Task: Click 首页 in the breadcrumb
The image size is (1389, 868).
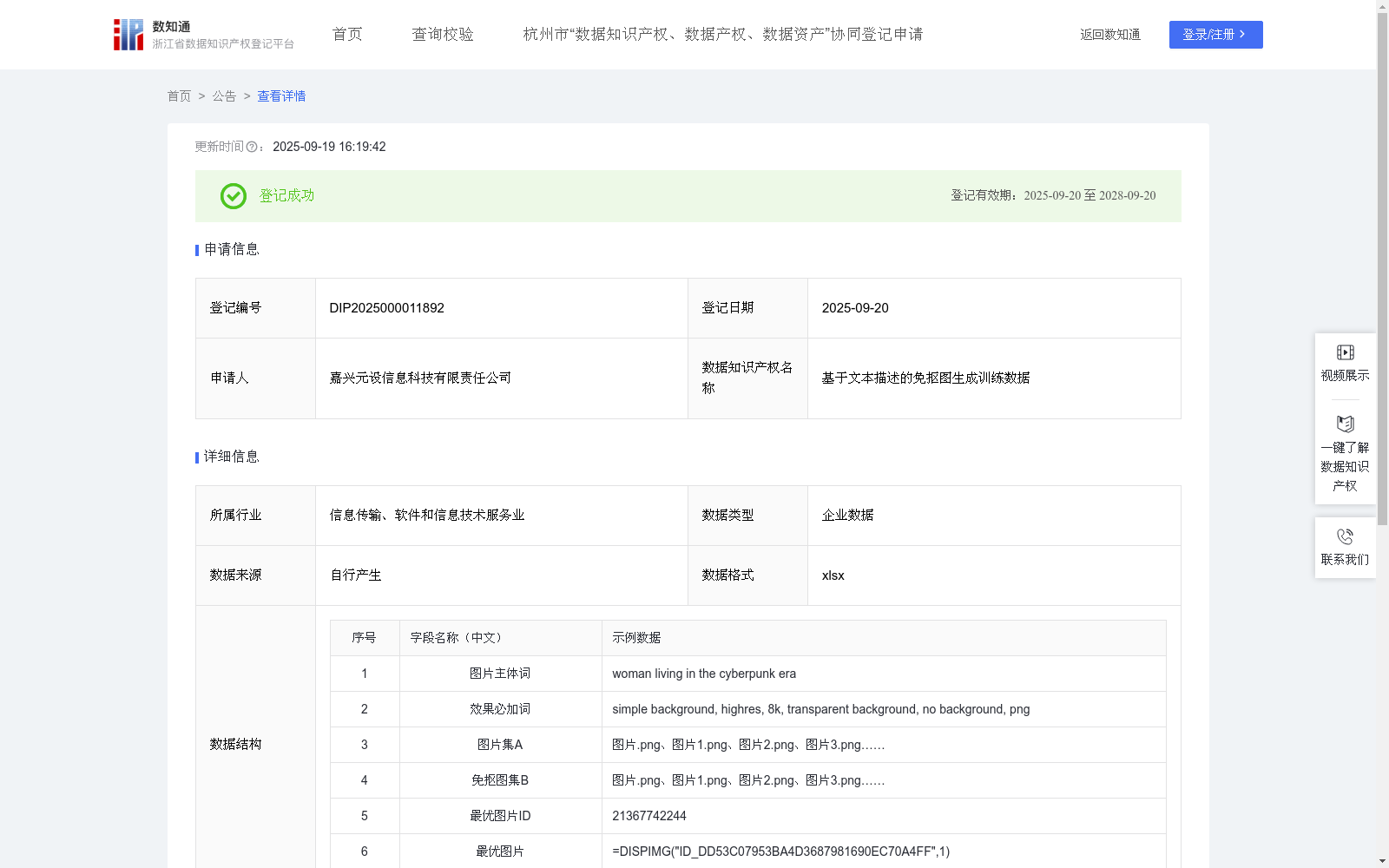Action: [x=179, y=96]
